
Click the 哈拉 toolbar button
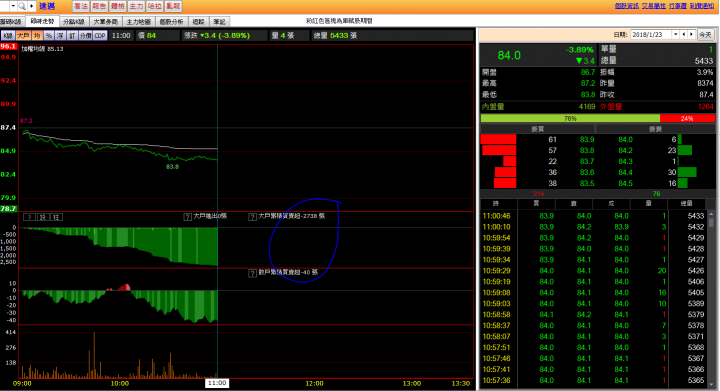pyautogui.click(x=155, y=6)
